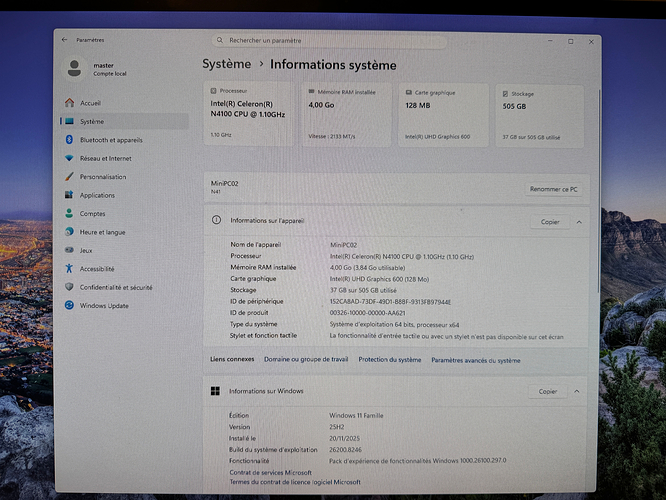Click the Jeux controller icon
This screenshot has height=500, width=666.
coord(69,250)
